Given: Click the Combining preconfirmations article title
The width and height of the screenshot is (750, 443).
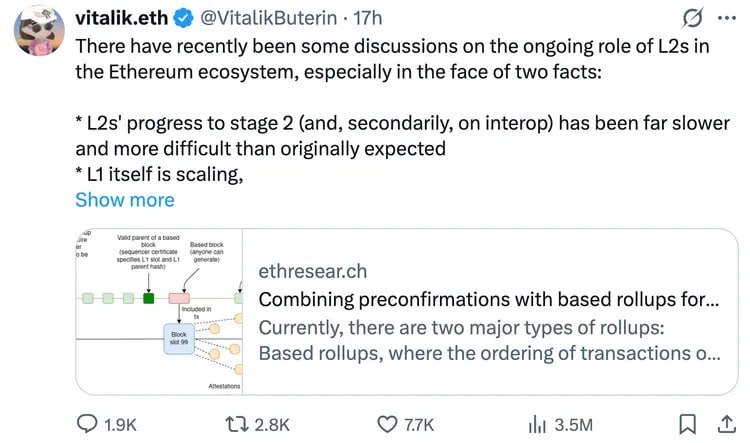Looking at the screenshot, I should (488, 299).
